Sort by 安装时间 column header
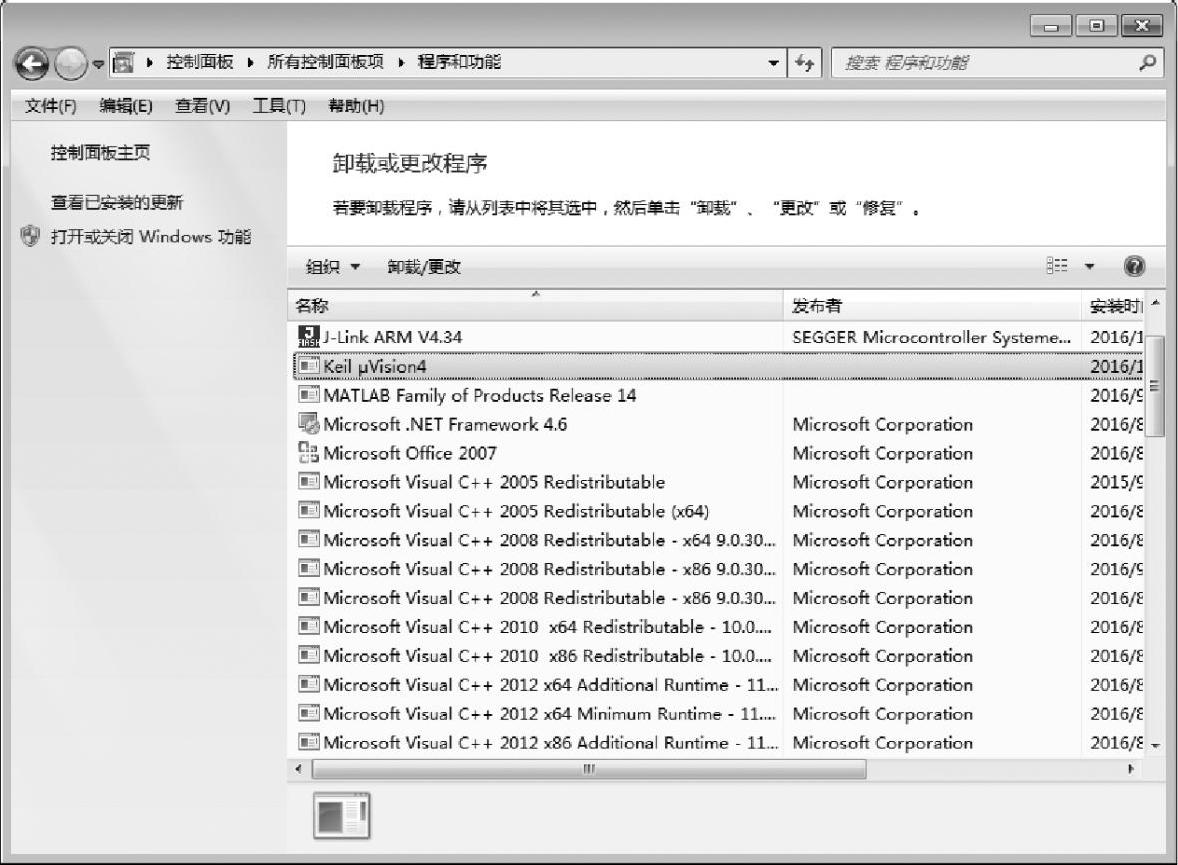Screen dimensions: 1178x865 (1113, 306)
